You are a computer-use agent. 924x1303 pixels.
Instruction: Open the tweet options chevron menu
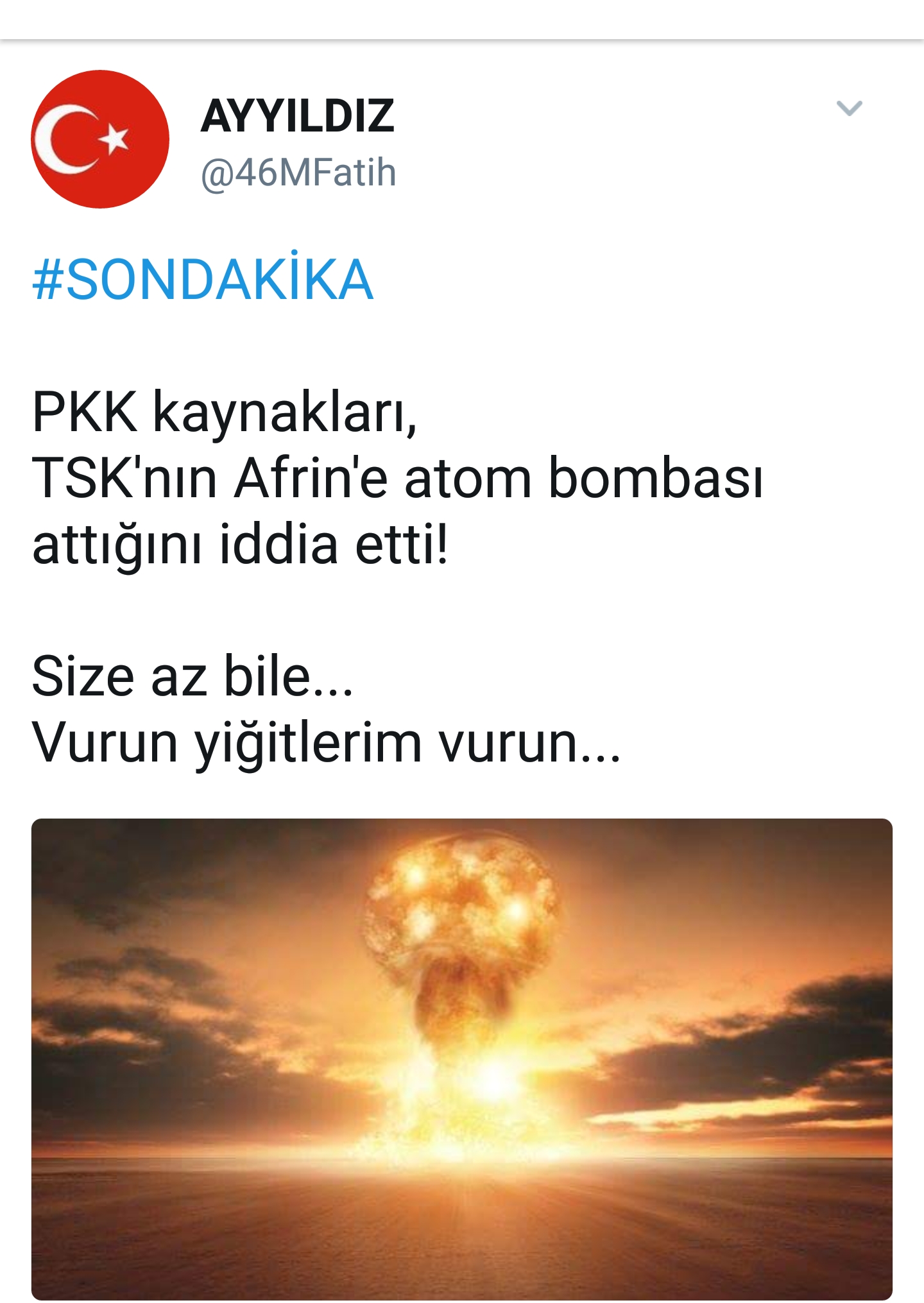coord(849,108)
